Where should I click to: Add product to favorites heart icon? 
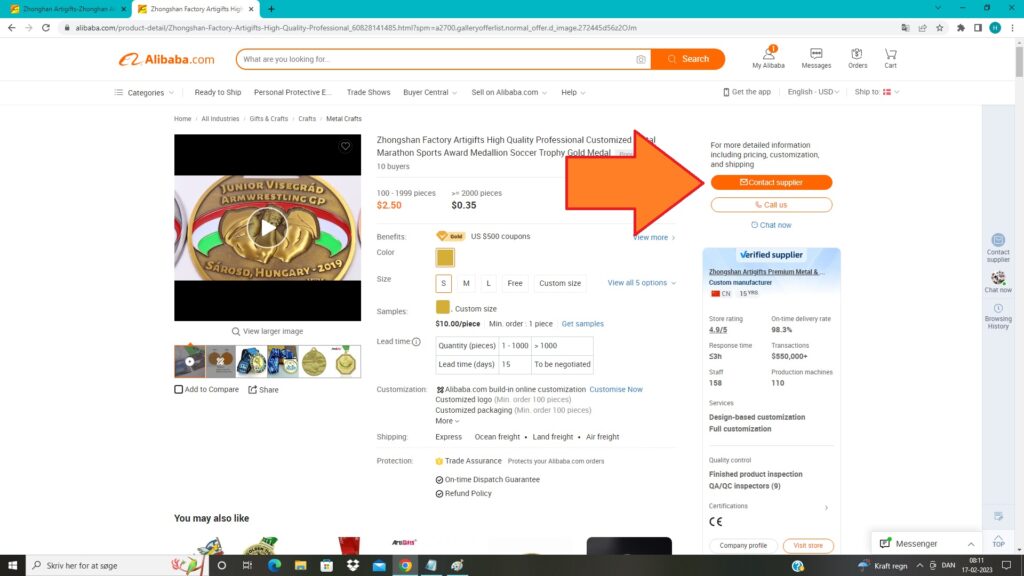point(345,147)
